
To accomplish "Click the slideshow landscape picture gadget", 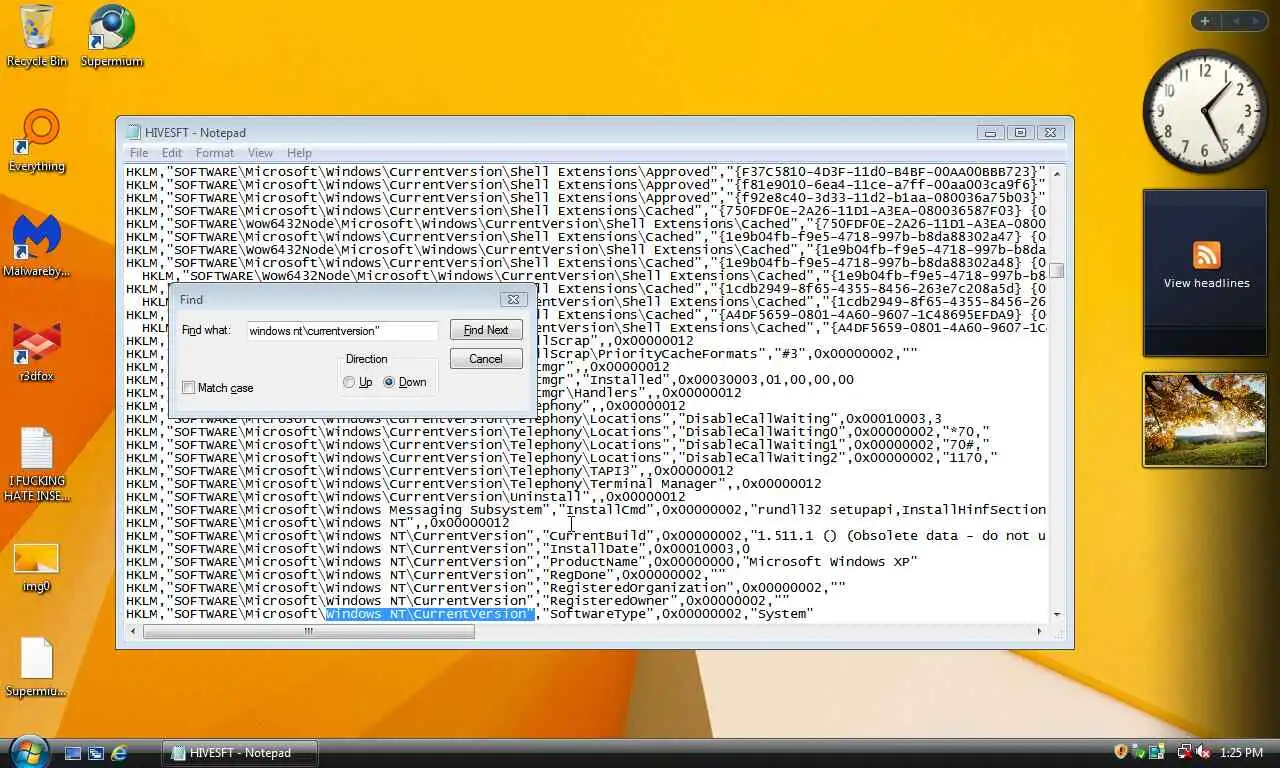I will [1204, 420].
